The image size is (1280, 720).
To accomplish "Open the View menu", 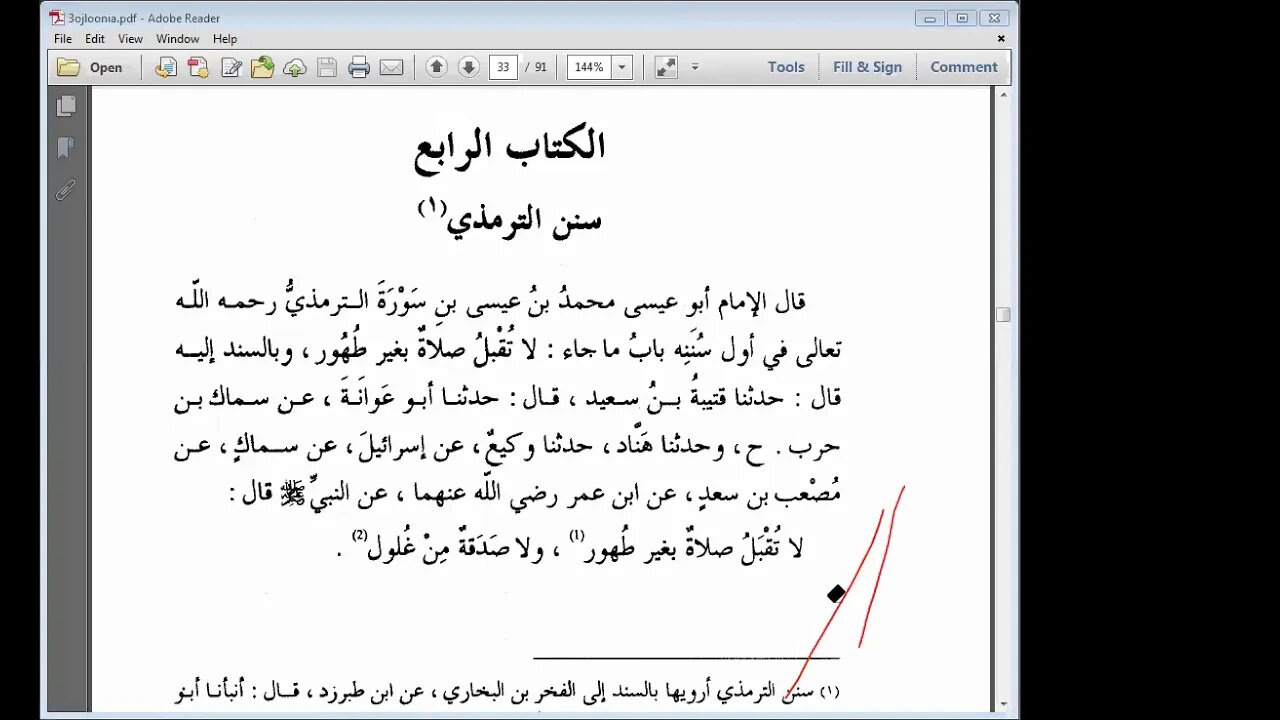I will click(x=131, y=38).
